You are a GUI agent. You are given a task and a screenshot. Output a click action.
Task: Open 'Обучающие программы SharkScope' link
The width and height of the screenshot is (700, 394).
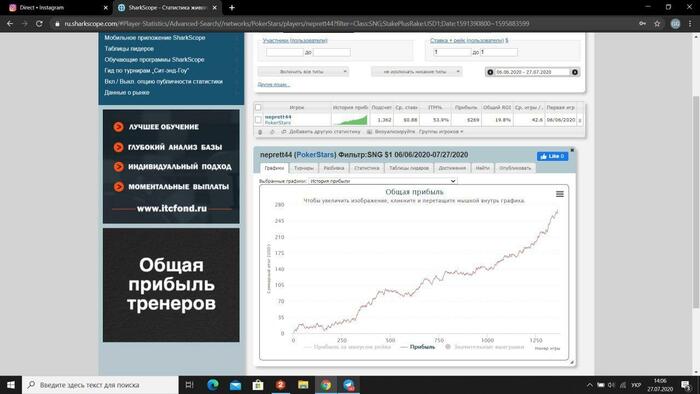tap(154, 59)
